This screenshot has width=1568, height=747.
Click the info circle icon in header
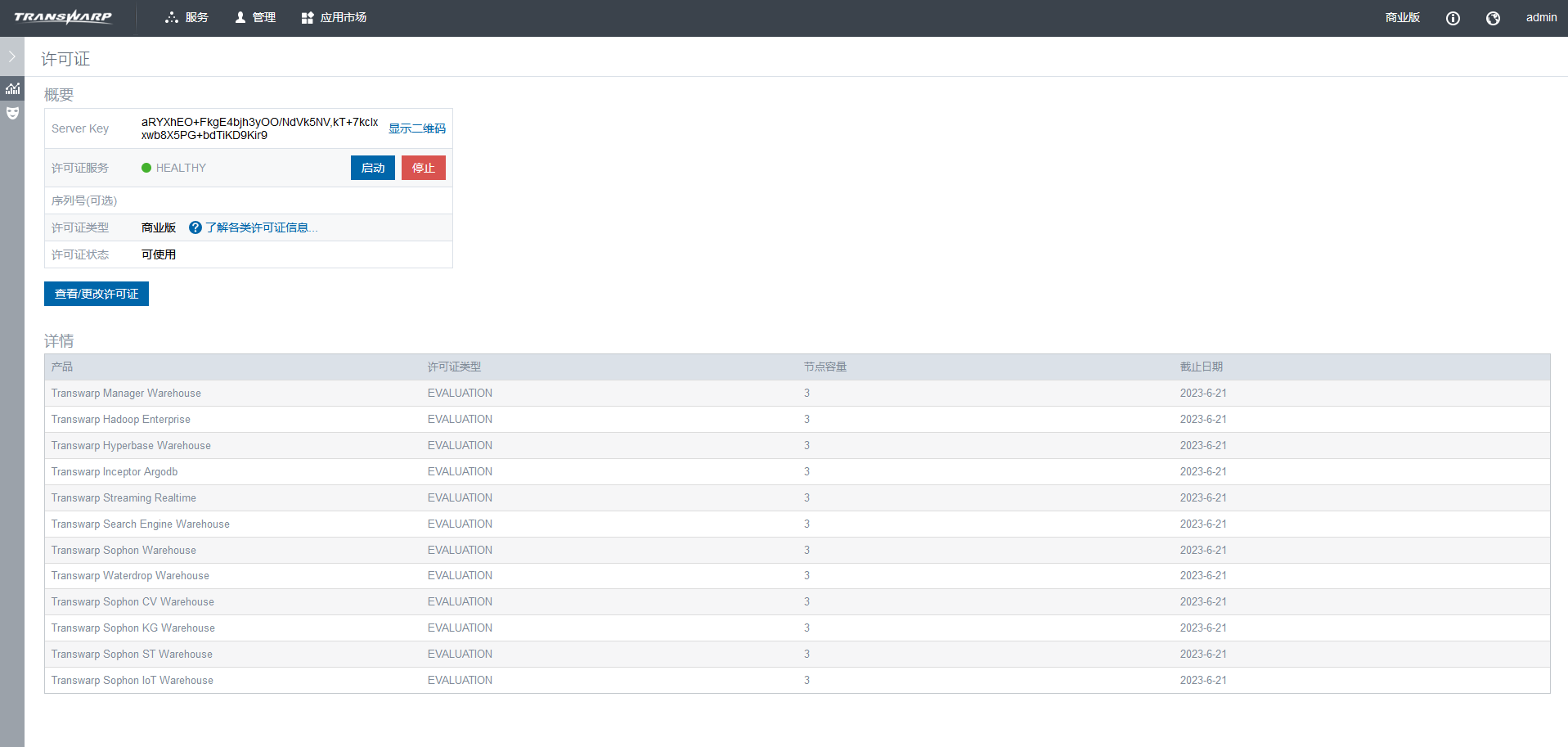coord(1453,18)
